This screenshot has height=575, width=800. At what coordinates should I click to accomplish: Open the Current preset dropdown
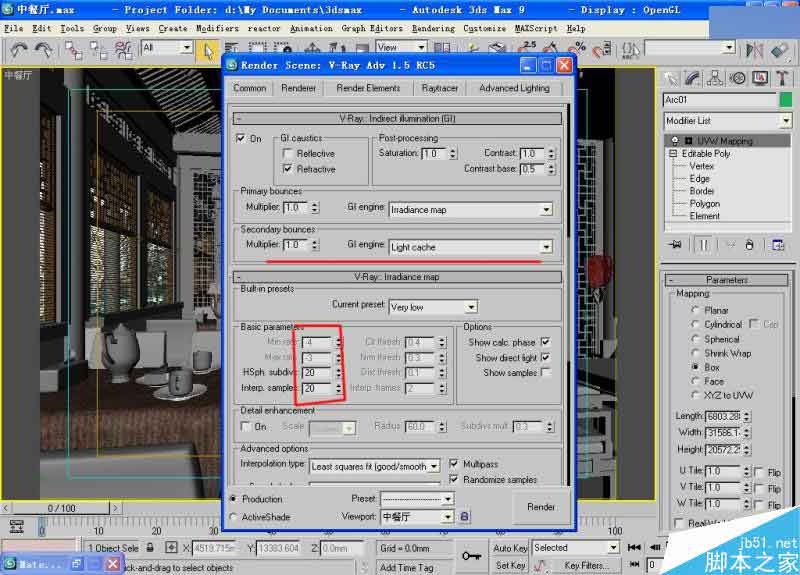(470, 307)
